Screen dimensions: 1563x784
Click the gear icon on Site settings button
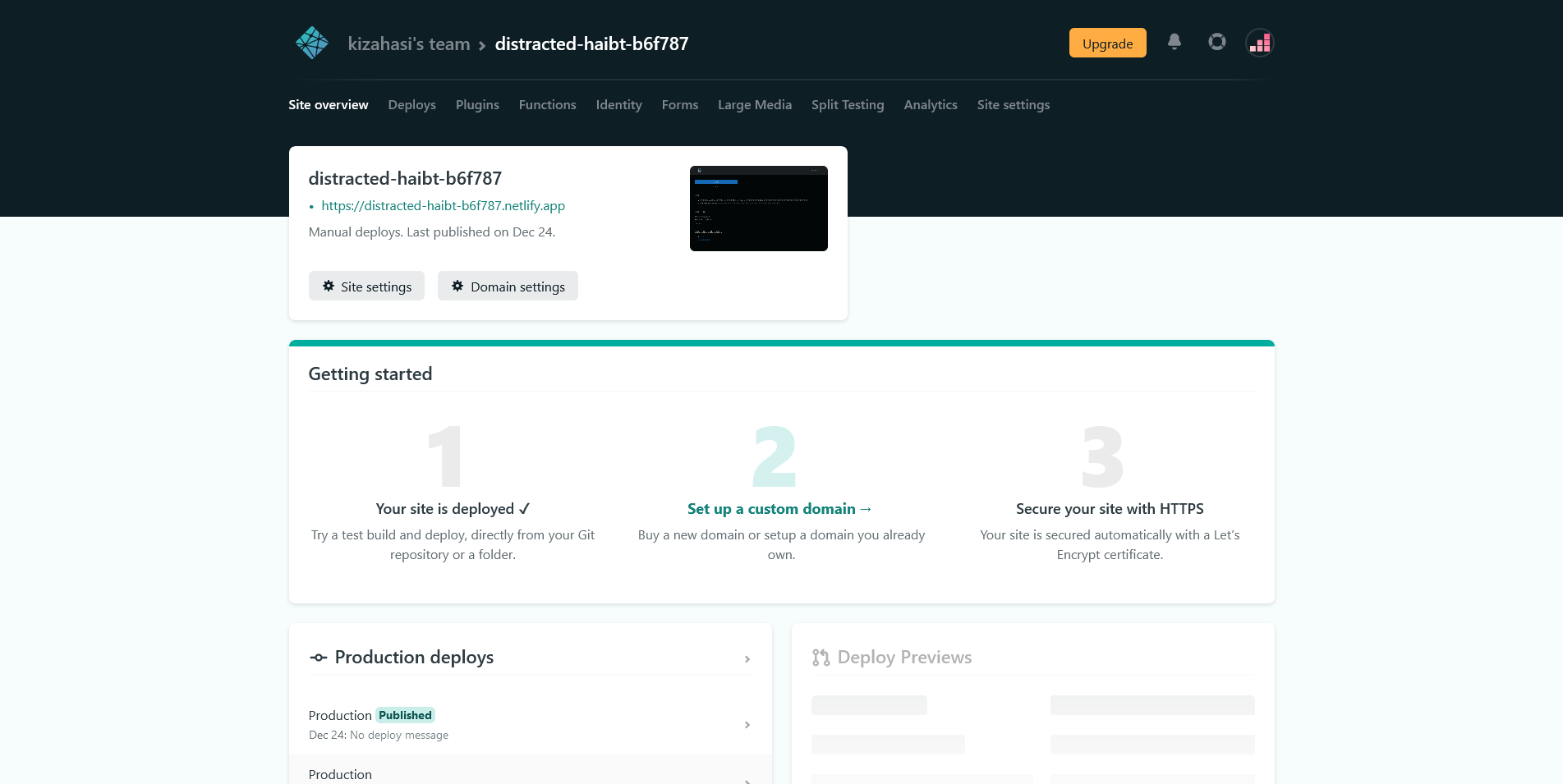click(329, 286)
